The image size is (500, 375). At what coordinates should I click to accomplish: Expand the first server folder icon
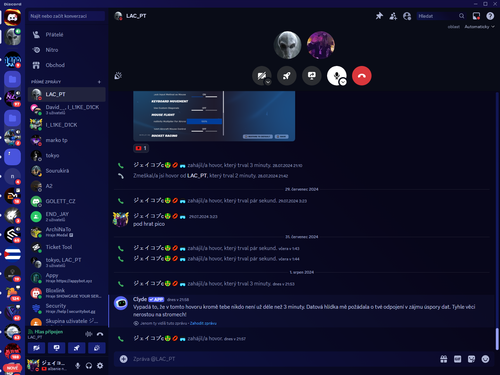(x=13, y=79)
